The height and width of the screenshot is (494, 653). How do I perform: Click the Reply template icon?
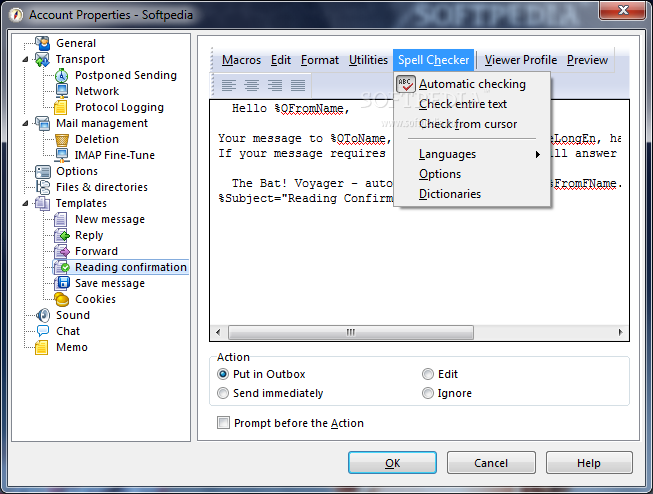tap(62, 235)
